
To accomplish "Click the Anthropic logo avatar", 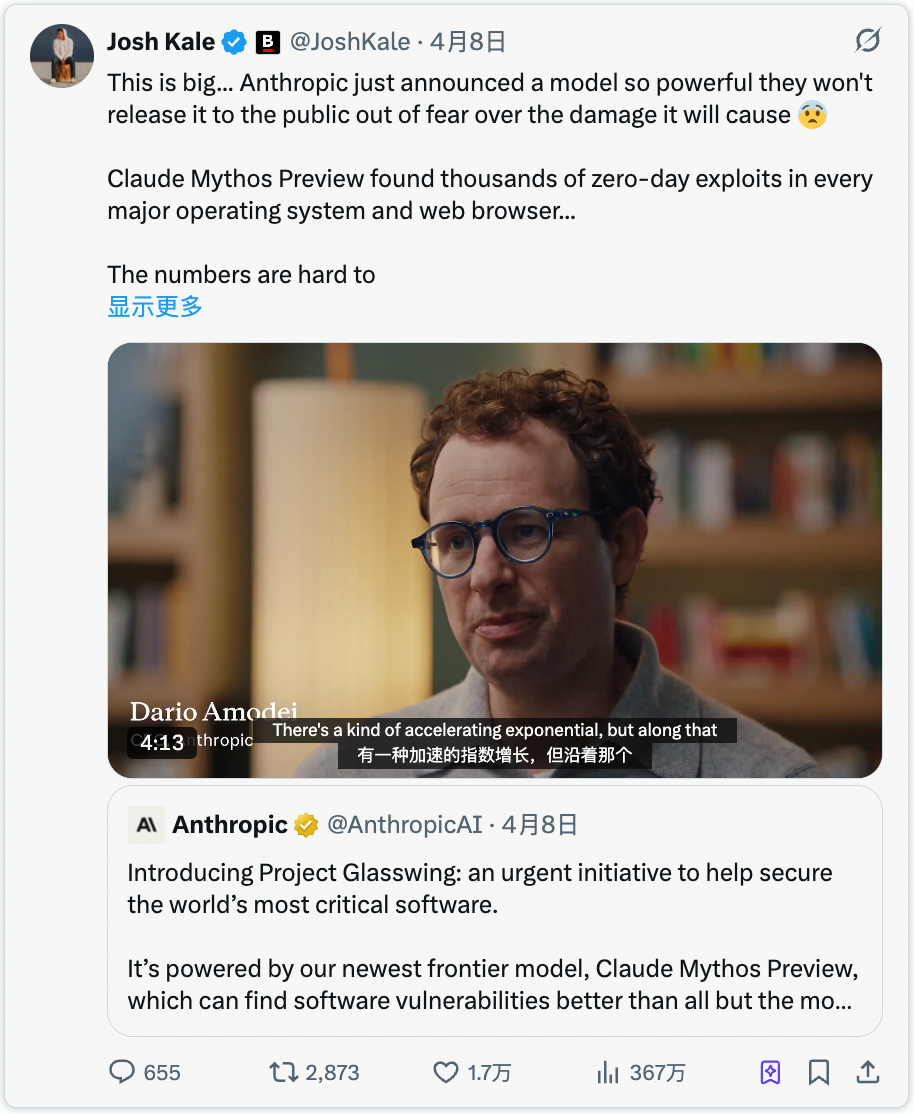I will pos(146,825).
